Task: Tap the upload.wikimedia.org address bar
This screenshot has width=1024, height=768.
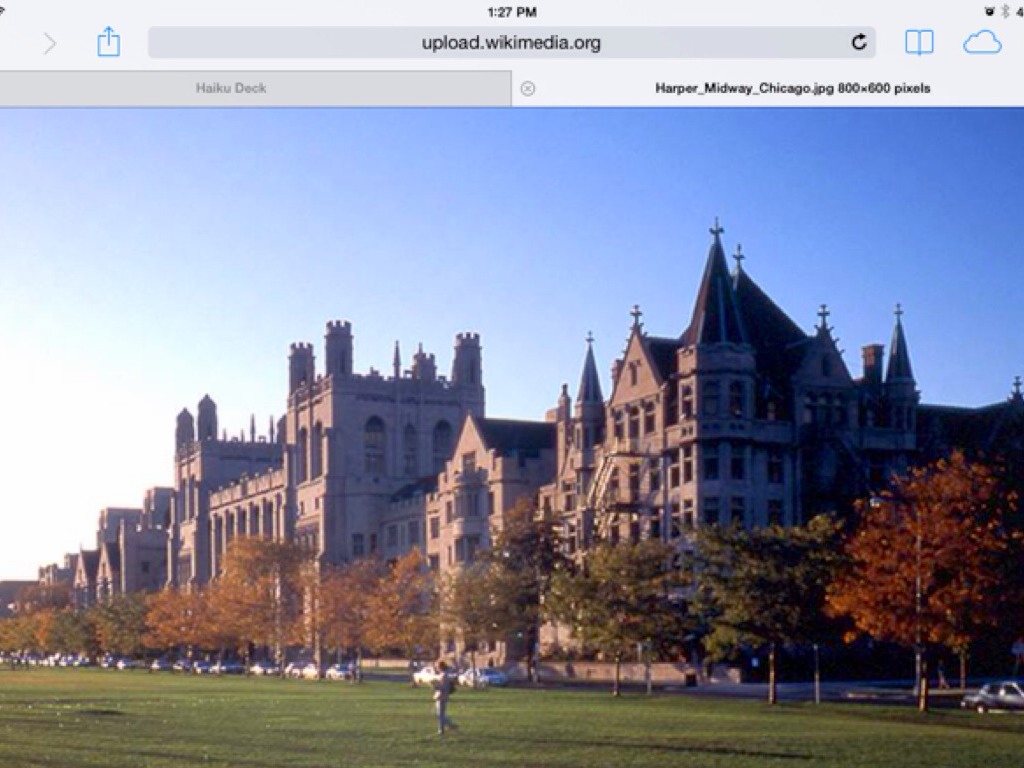Action: coord(511,42)
